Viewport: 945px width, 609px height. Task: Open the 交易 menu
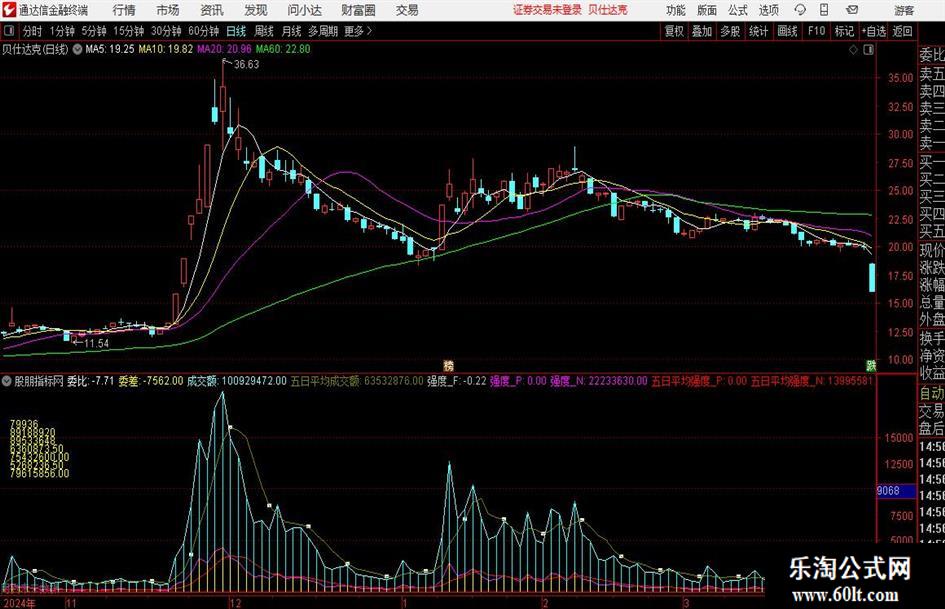pyautogui.click(x=407, y=10)
